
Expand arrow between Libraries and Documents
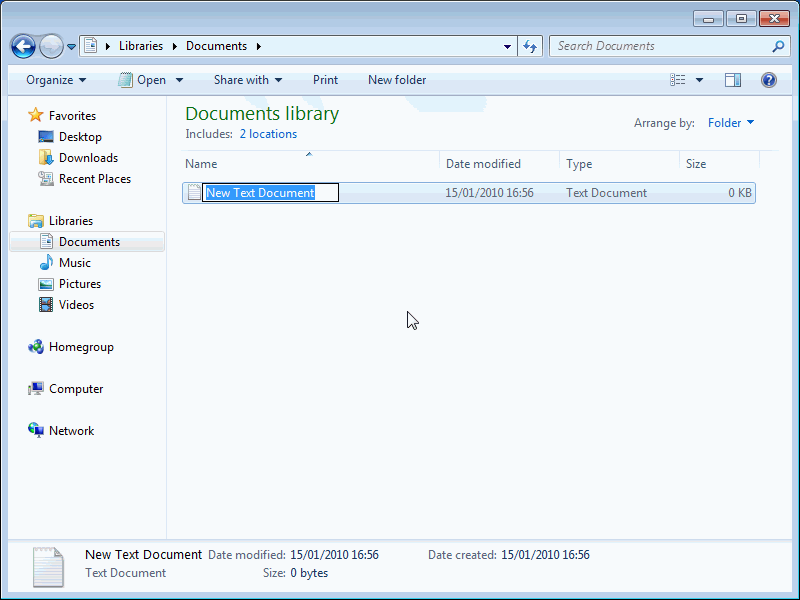tap(174, 46)
